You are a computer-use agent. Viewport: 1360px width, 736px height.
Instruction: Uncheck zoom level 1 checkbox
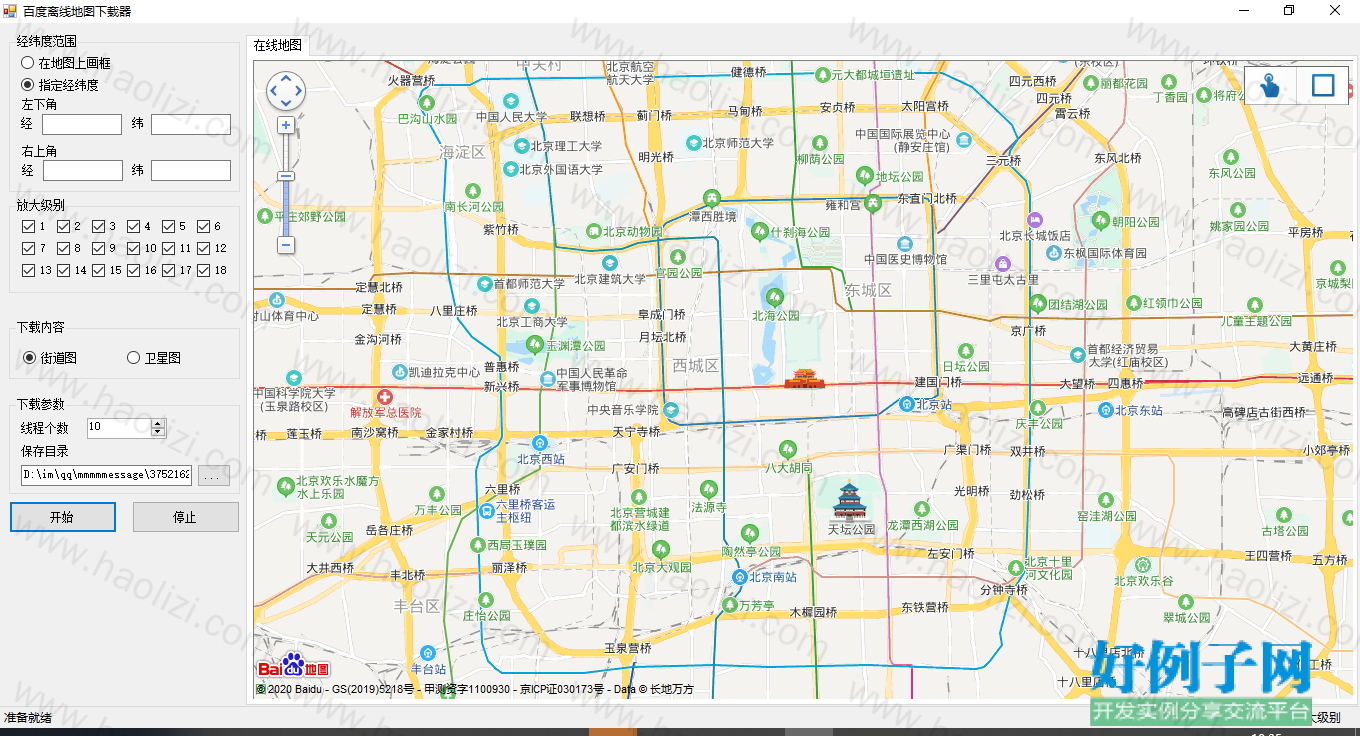click(28, 226)
